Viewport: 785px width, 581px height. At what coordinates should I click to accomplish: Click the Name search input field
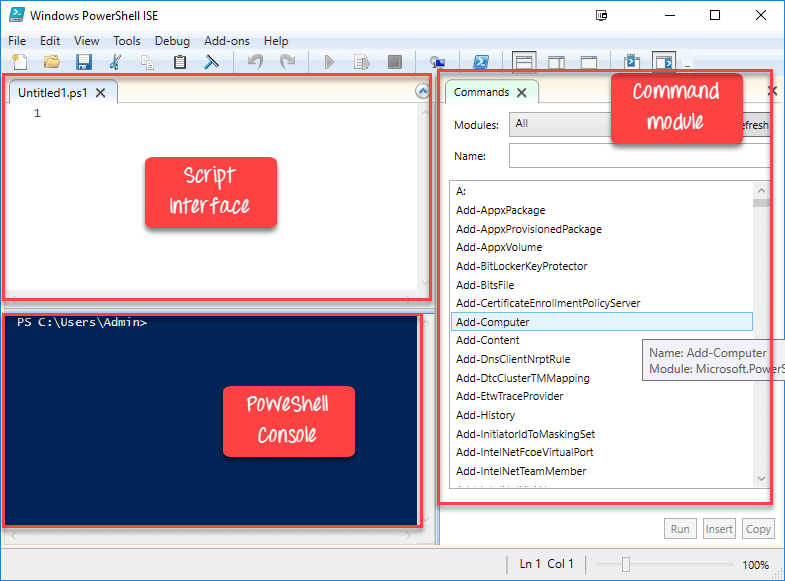coord(640,156)
